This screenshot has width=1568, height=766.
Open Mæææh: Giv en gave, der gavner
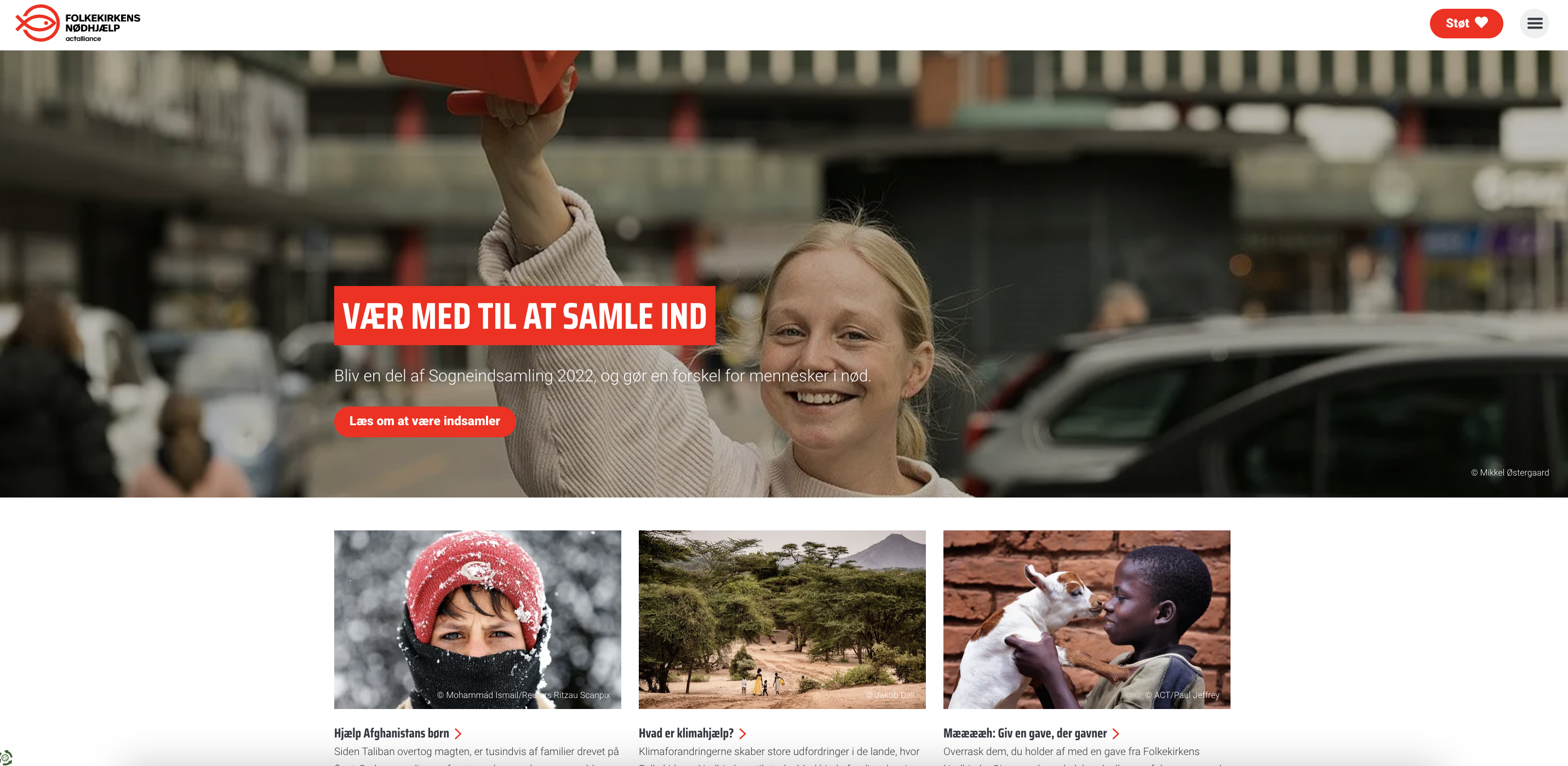1025,733
